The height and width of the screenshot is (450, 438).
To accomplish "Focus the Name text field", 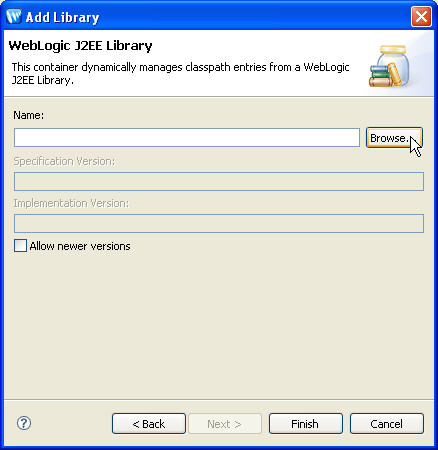I will point(187,137).
